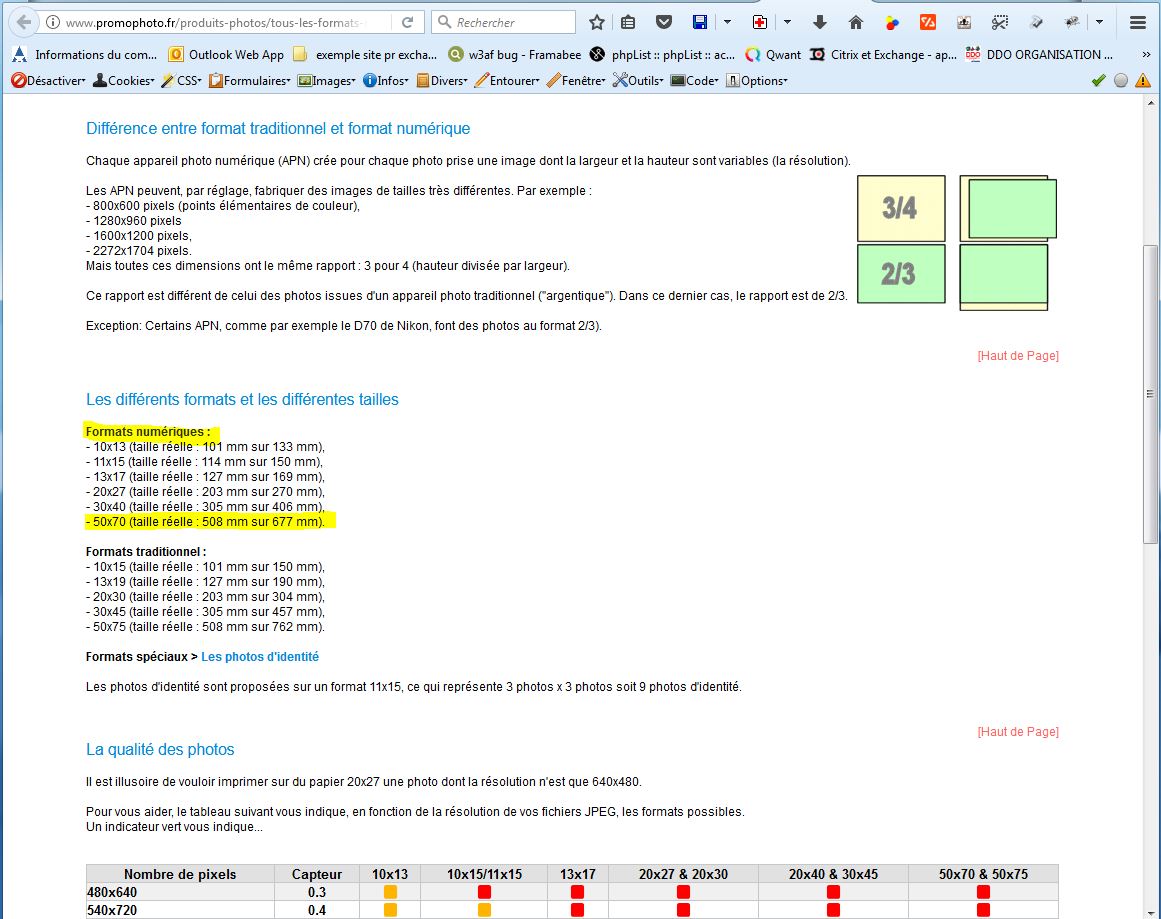Open the Outlook Web App bookmark
The image size is (1161, 919).
226,55
